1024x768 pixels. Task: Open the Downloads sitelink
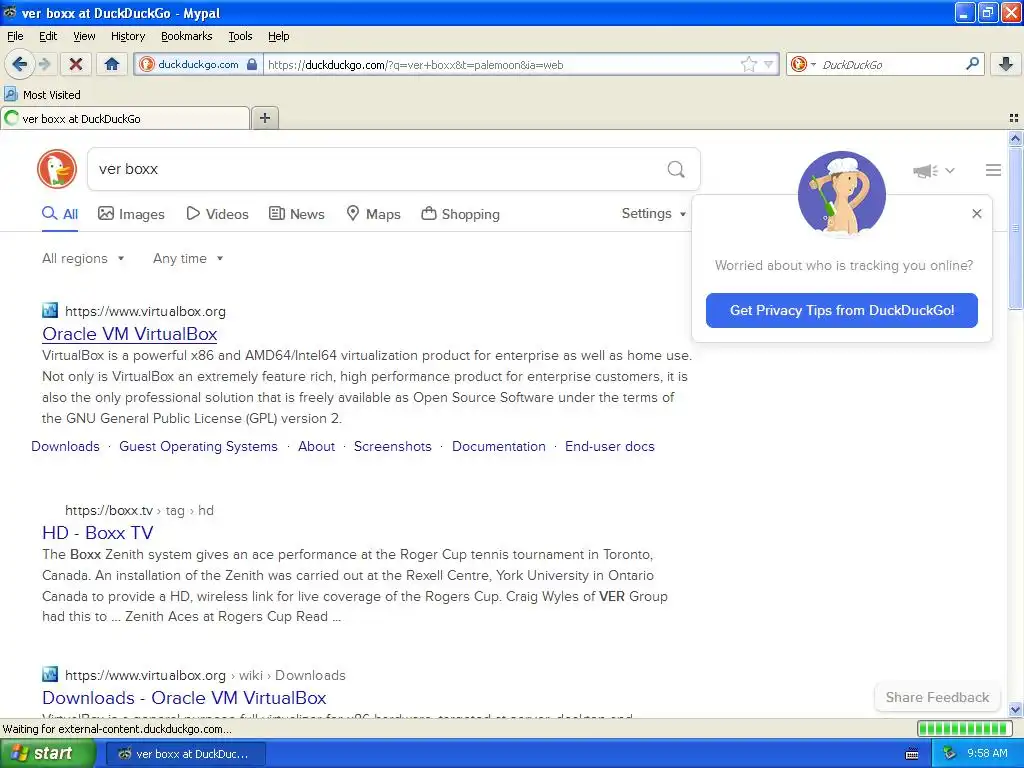65,446
